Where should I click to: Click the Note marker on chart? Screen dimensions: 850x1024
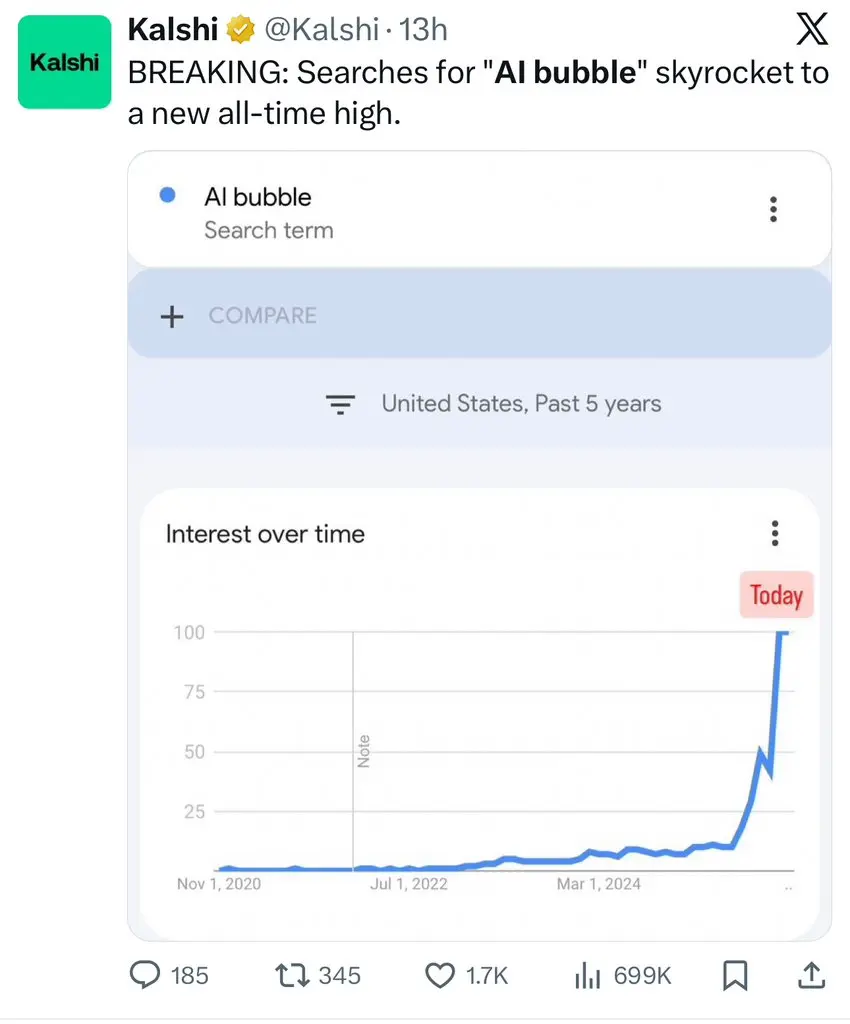tap(363, 751)
